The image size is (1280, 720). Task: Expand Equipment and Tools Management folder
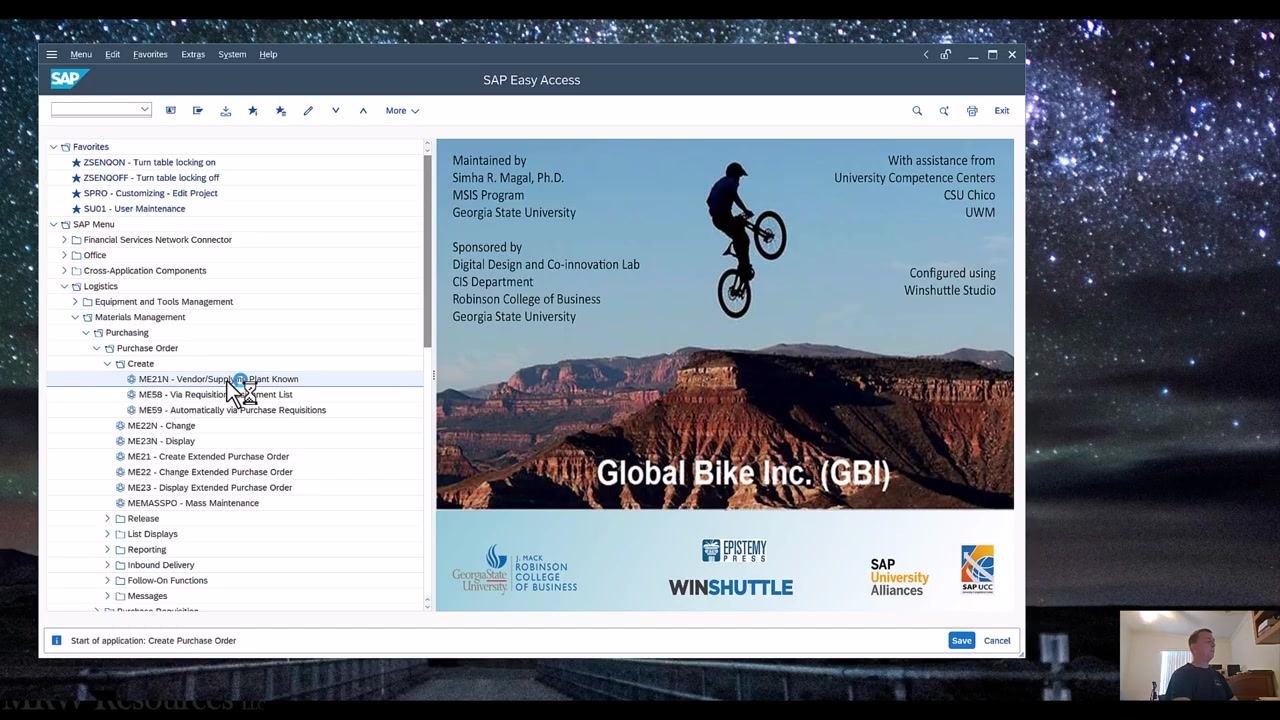[x=75, y=302]
